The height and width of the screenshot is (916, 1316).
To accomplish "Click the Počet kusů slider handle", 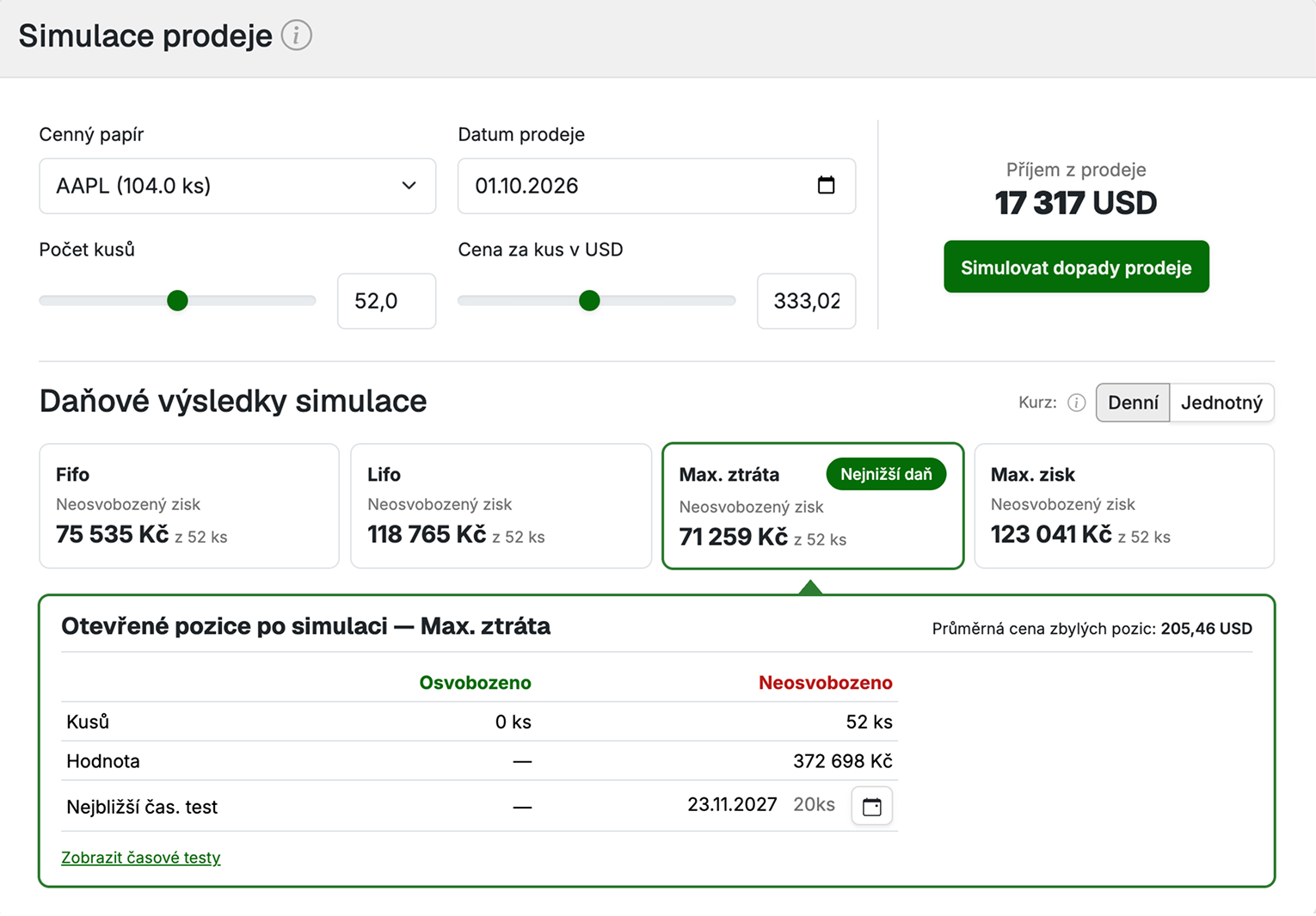I will pyautogui.click(x=177, y=300).
